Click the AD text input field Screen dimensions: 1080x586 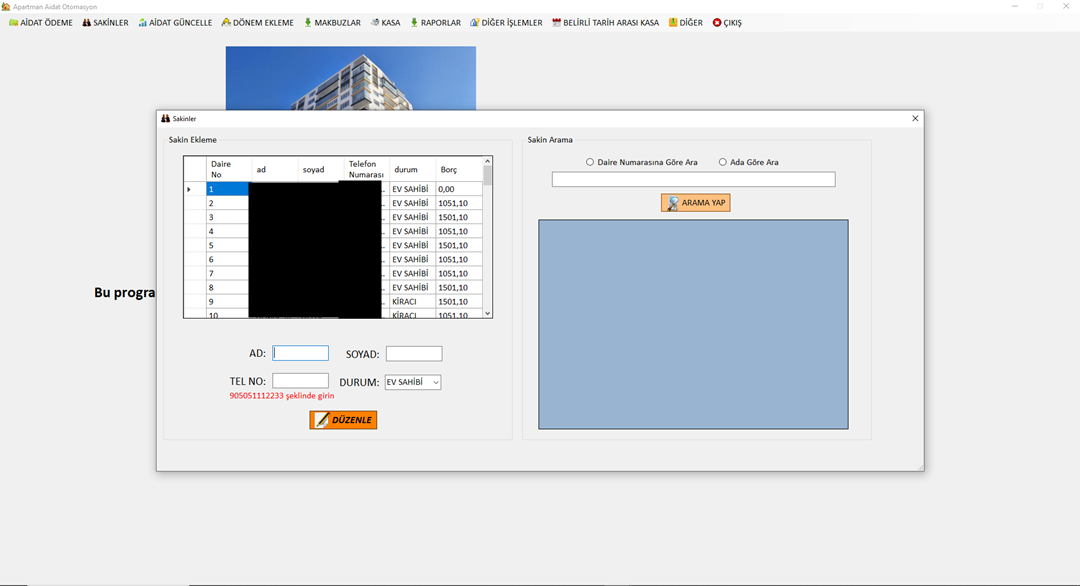pyautogui.click(x=301, y=353)
